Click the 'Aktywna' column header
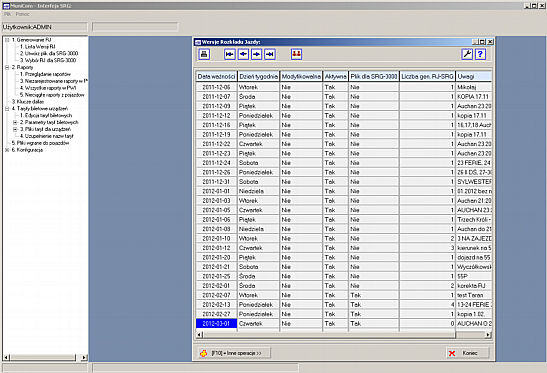Screen dimensions: 547x373 (x=336, y=76)
